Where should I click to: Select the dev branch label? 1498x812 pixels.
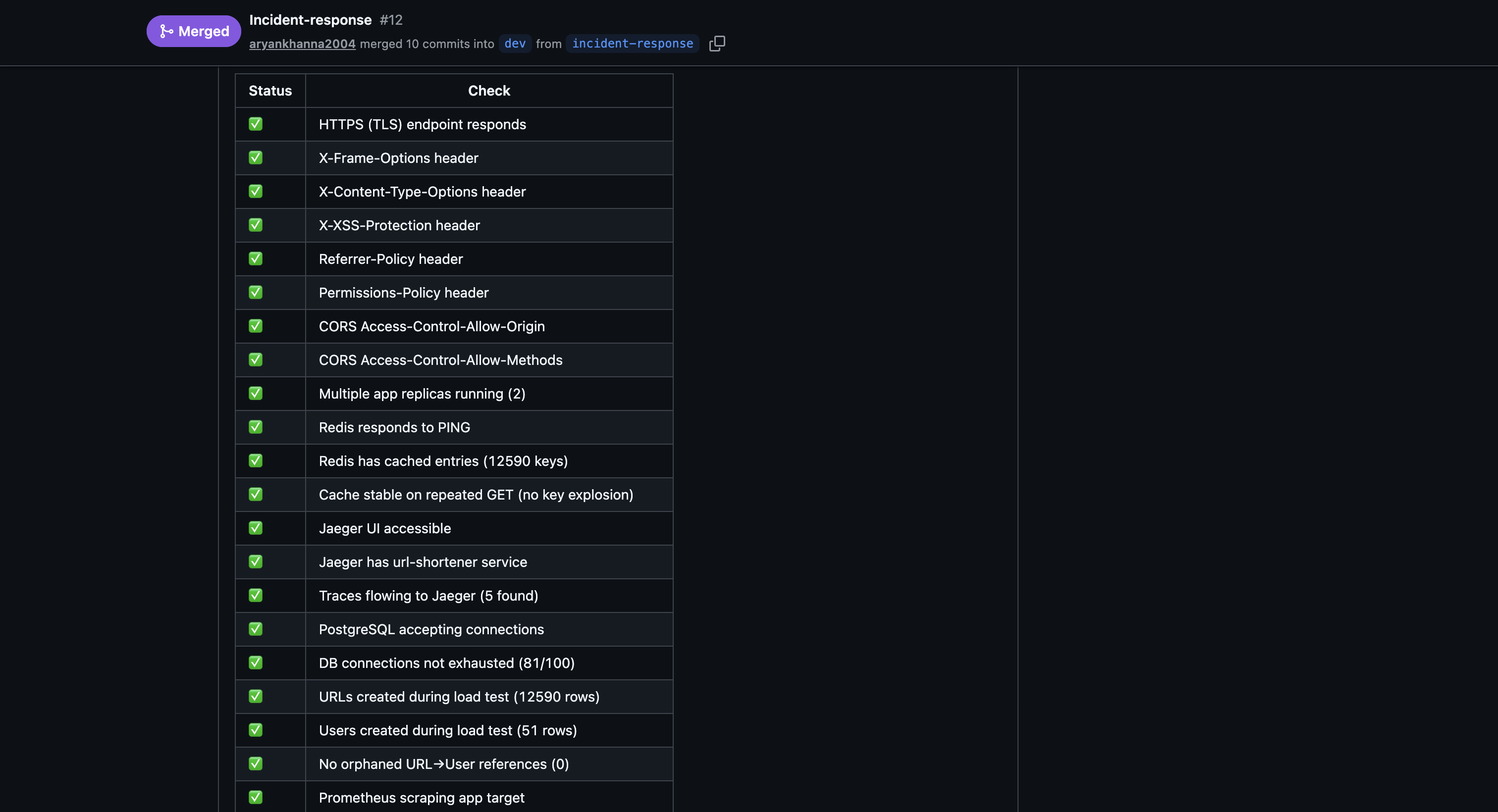tap(514, 44)
